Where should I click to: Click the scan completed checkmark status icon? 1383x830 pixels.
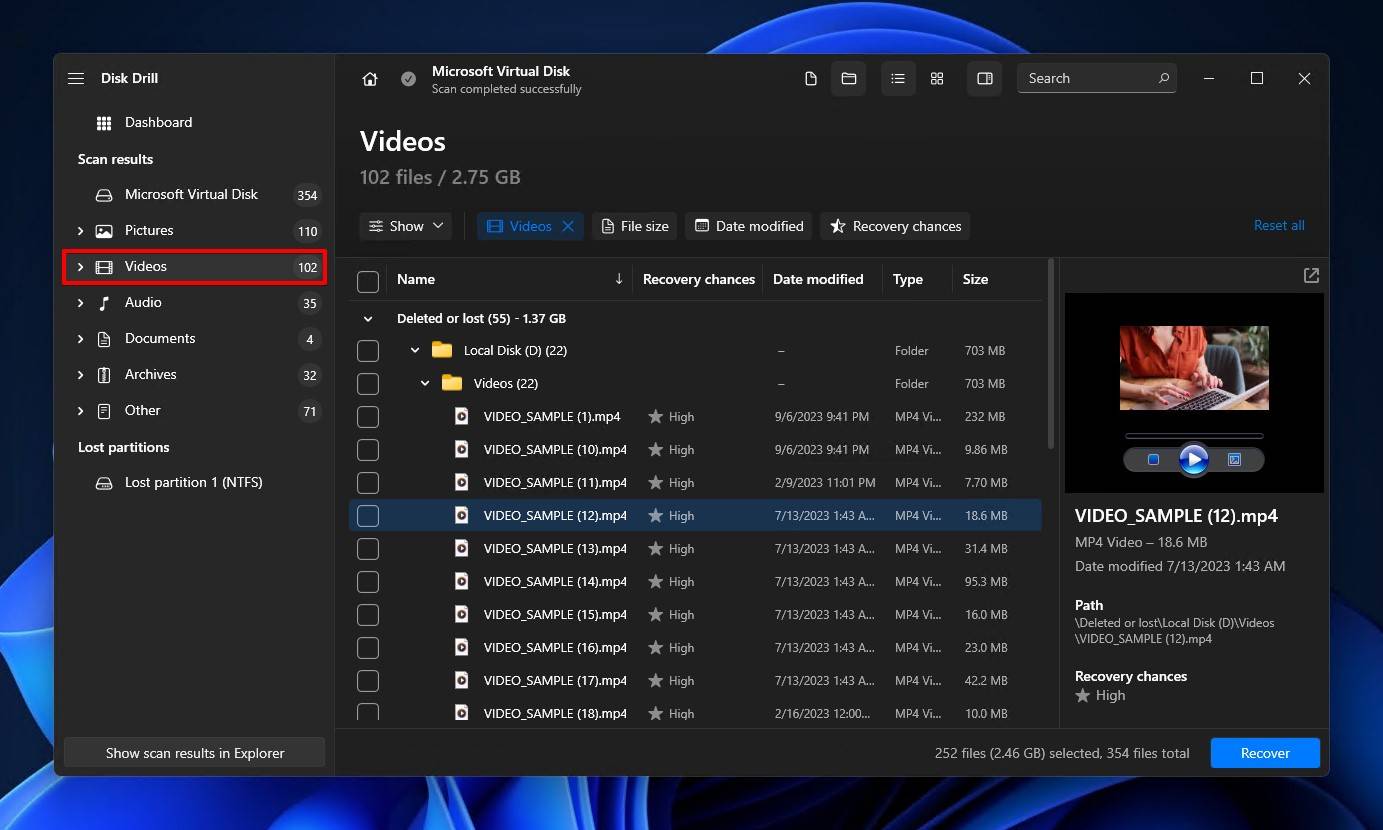pos(408,79)
